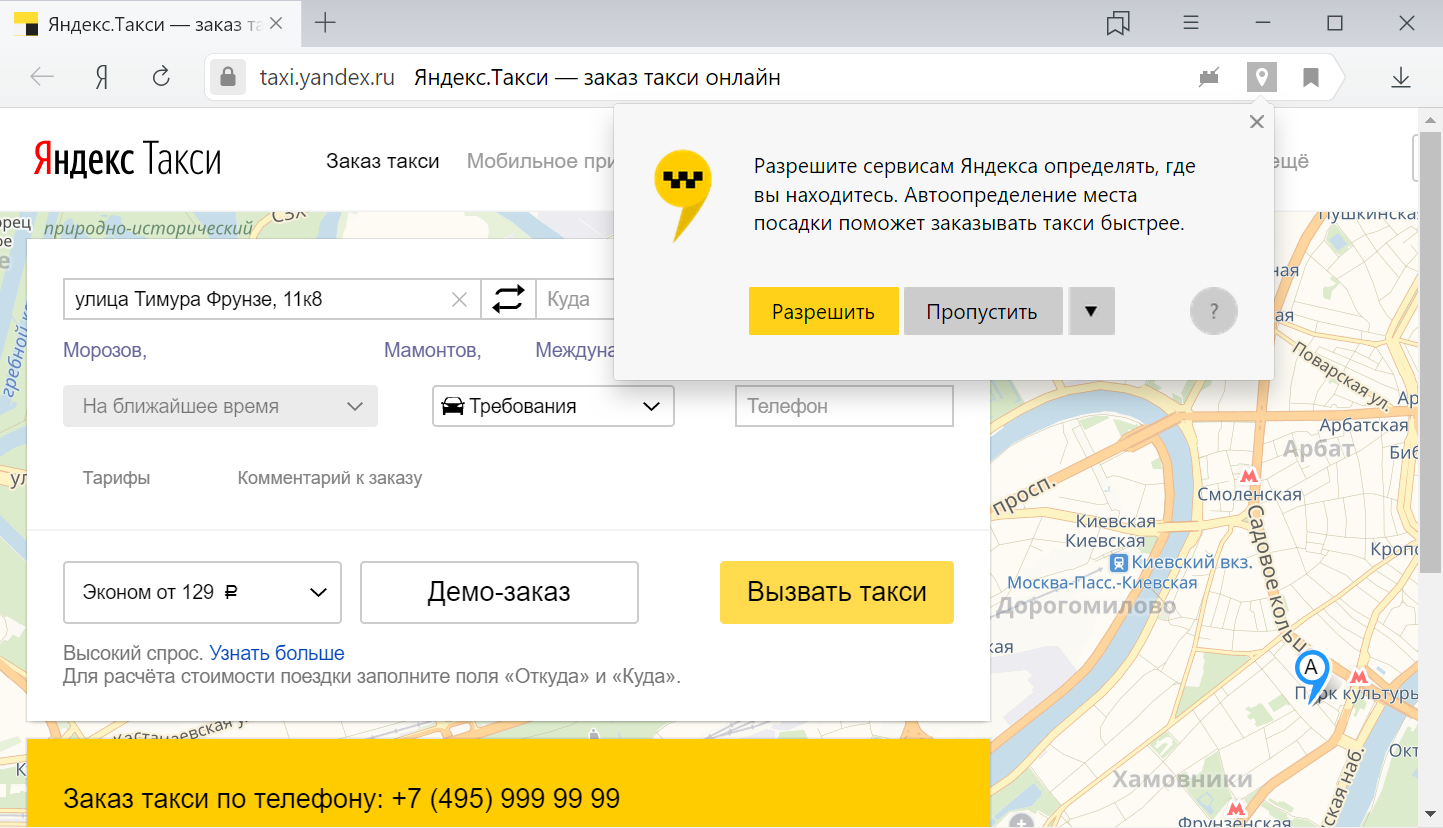The width and height of the screenshot is (1443, 828).
Task: Open the browser hamburger menu
Action: [1191, 23]
